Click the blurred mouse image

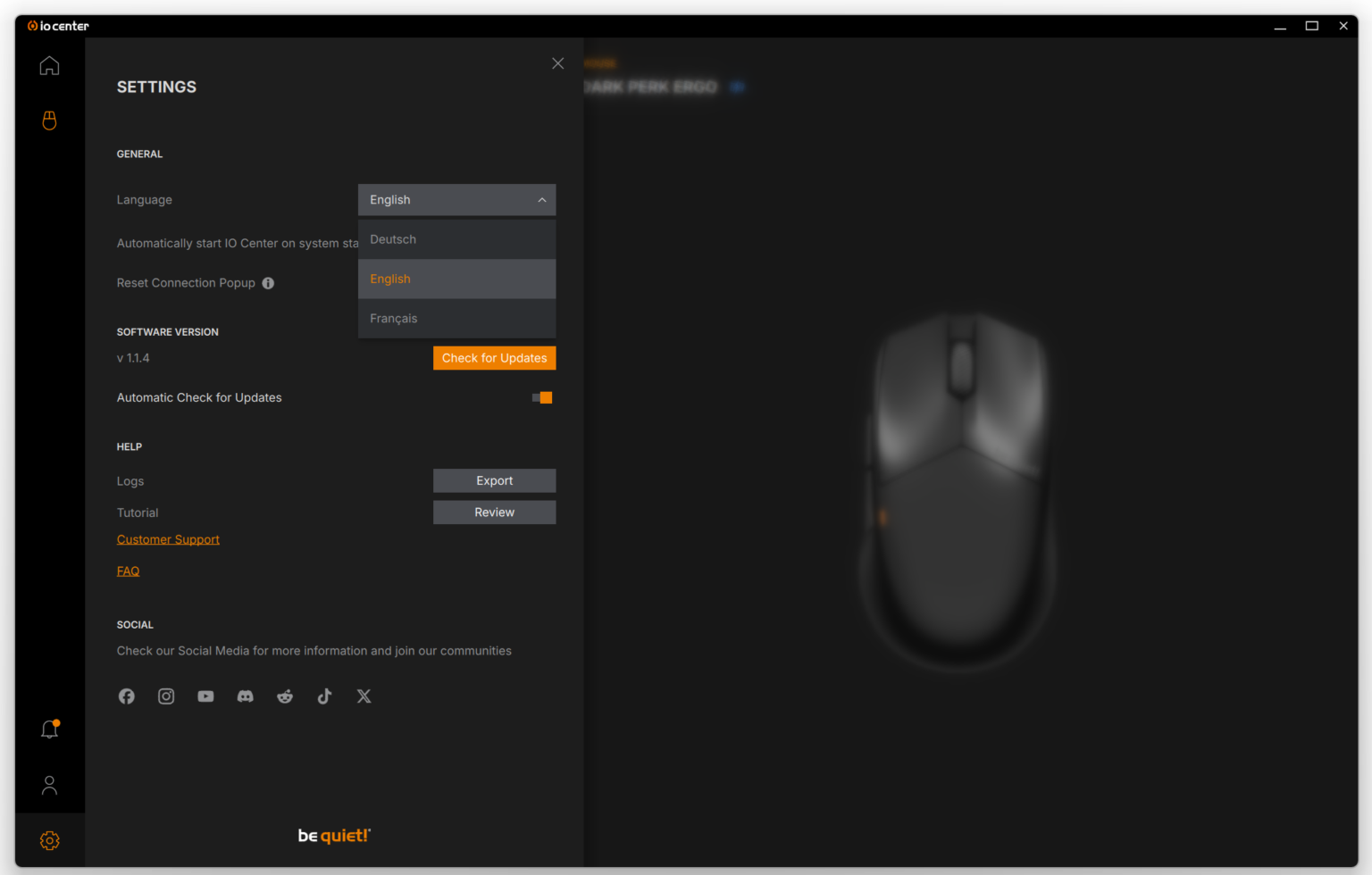pyautogui.click(x=958, y=491)
